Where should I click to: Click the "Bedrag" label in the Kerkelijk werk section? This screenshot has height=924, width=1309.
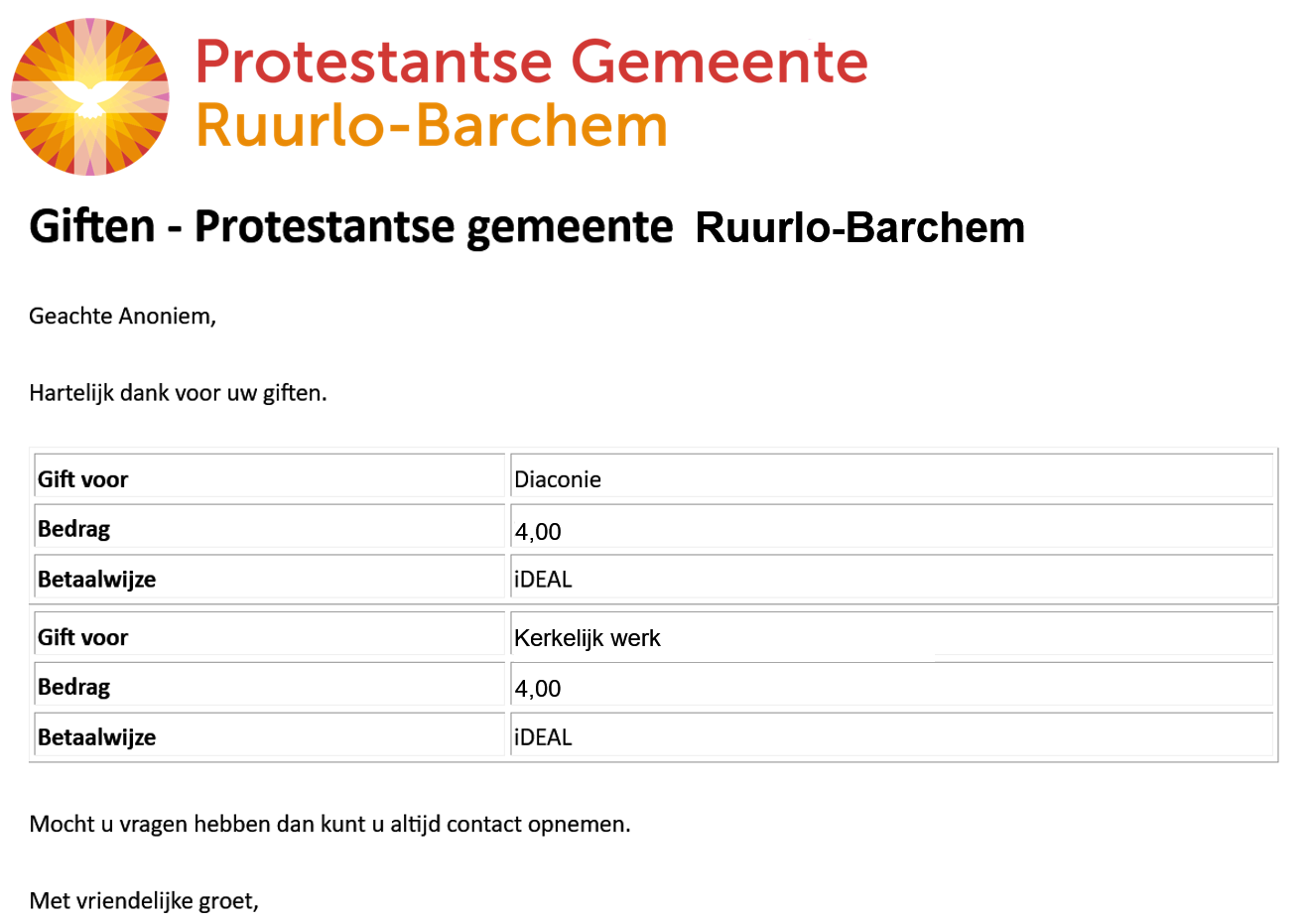coord(74,687)
